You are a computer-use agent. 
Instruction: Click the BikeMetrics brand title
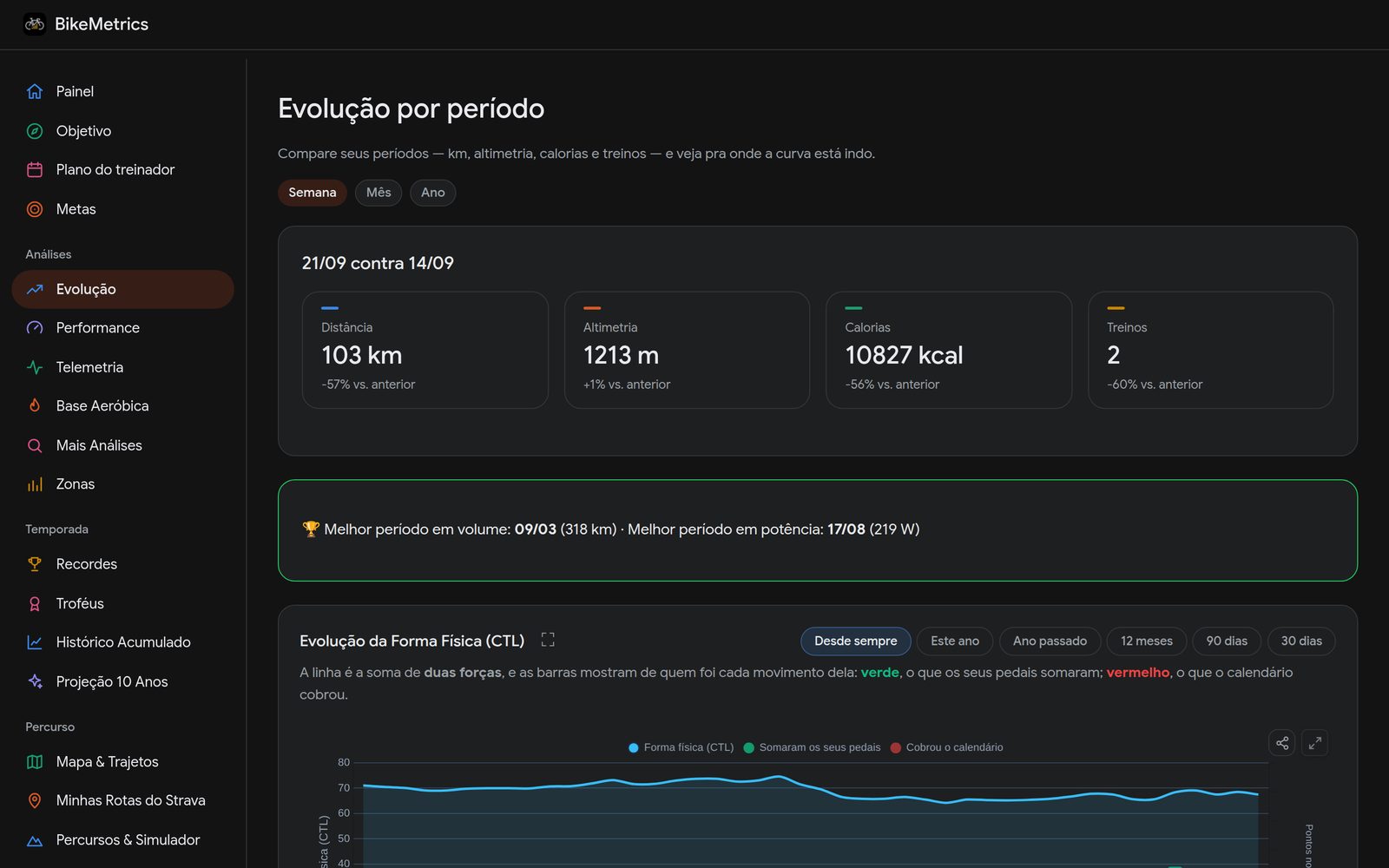pyautogui.click(x=102, y=24)
